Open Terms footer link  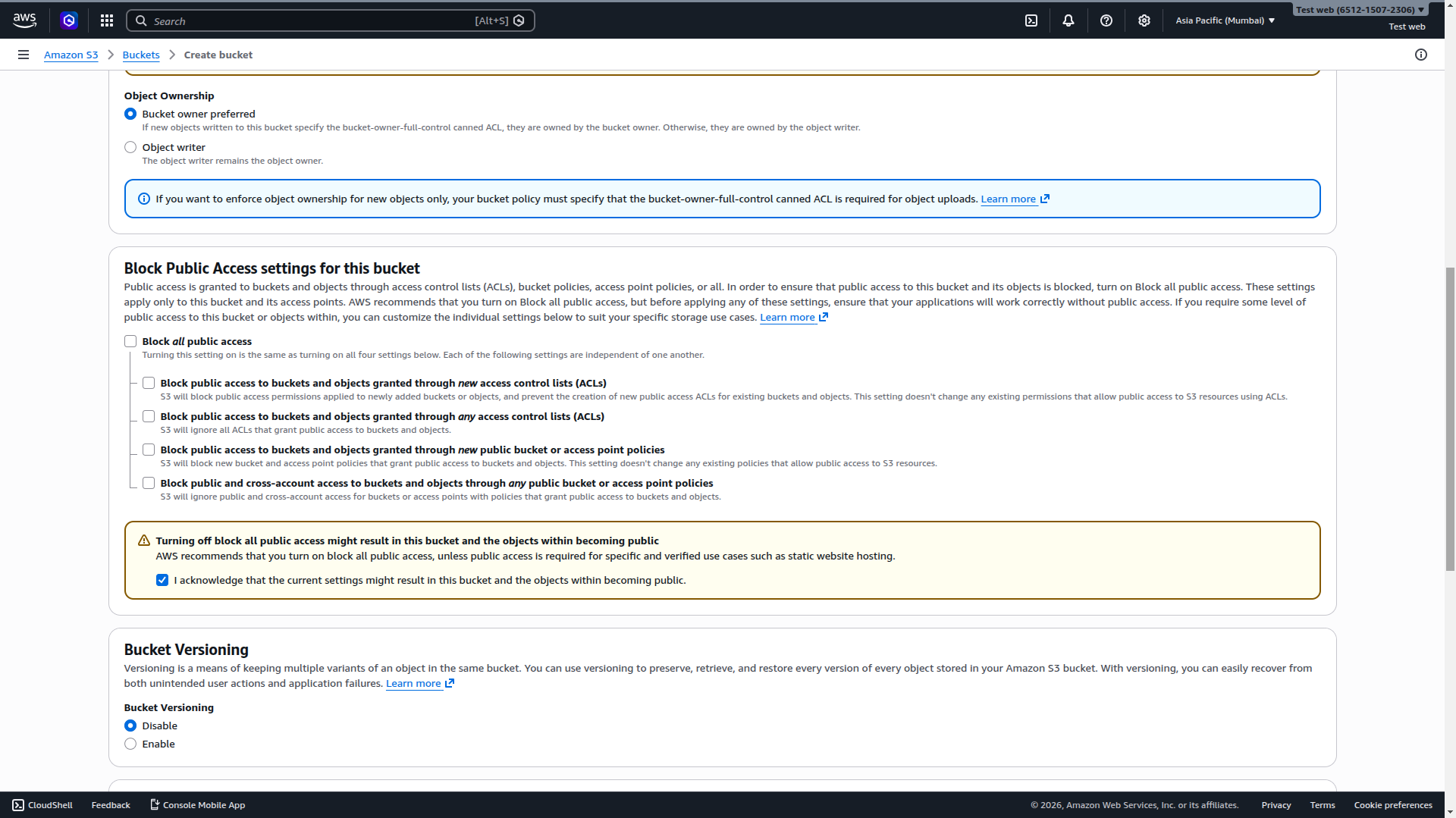click(1323, 805)
